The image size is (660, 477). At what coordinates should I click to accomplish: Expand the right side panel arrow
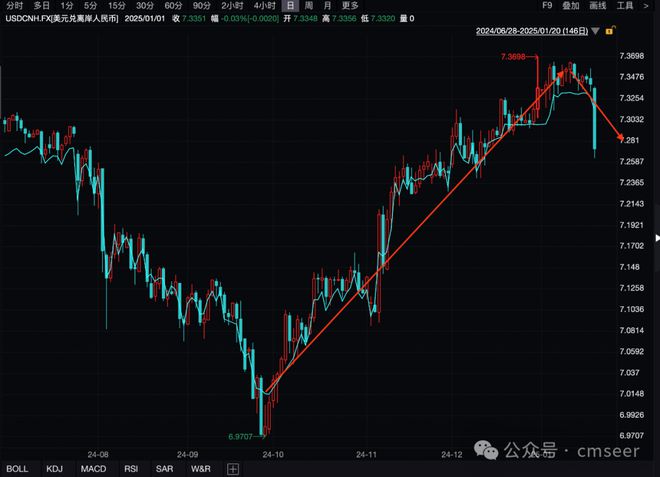tap(657, 238)
